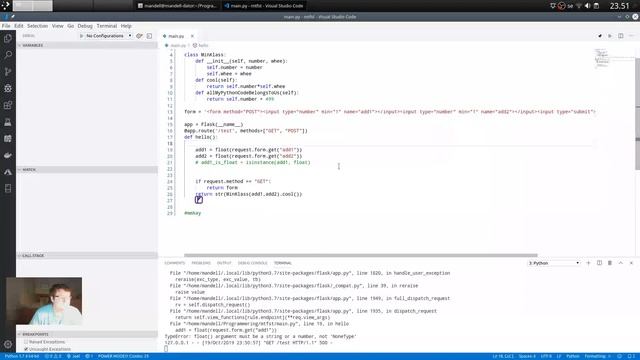
Task: Click the code minimap overview
Action: 601,58
